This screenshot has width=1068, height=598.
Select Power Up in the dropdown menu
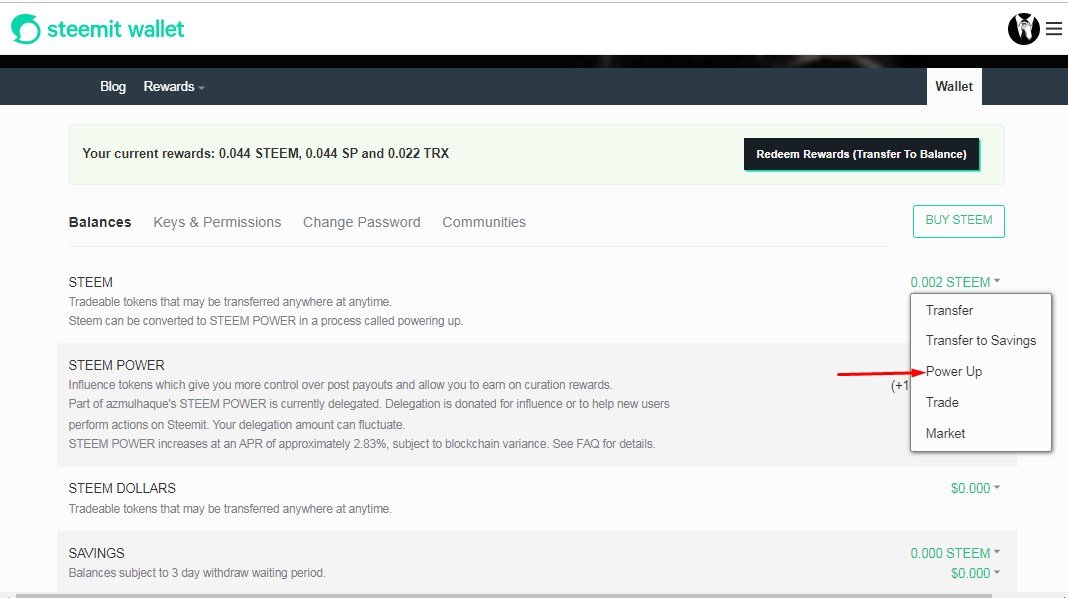click(x=954, y=371)
